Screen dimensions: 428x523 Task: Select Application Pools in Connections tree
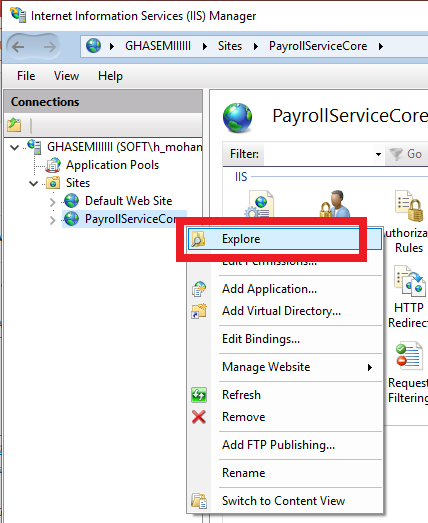click(x=112, y=165)
